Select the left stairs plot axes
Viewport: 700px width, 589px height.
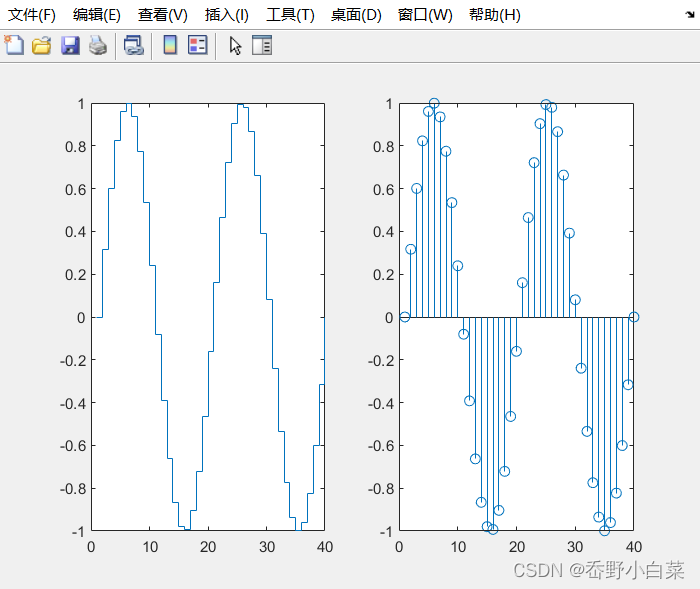pyautogui.click(x=208, y=317)
